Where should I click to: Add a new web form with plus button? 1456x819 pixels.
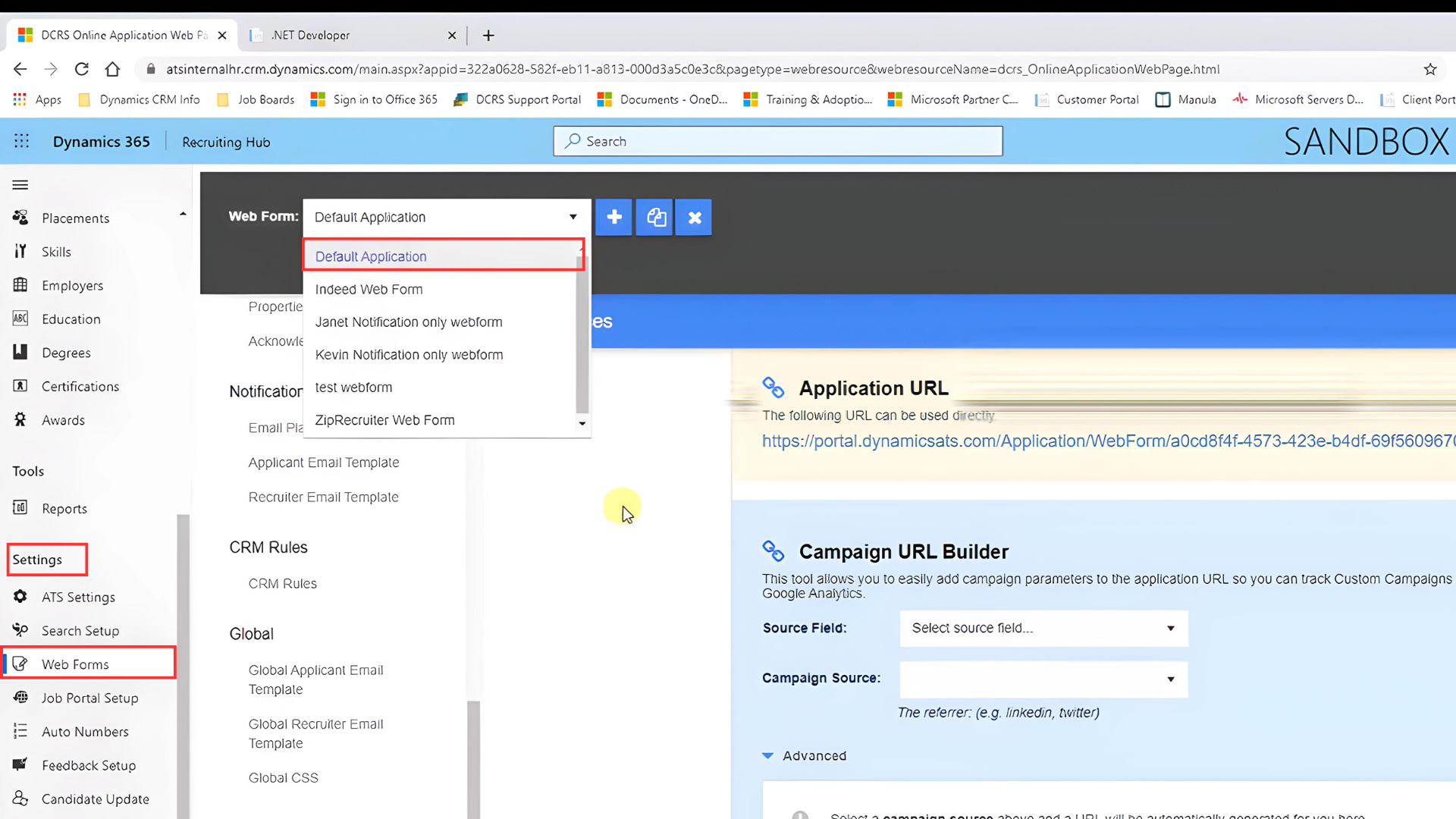[x=613, y=218]
